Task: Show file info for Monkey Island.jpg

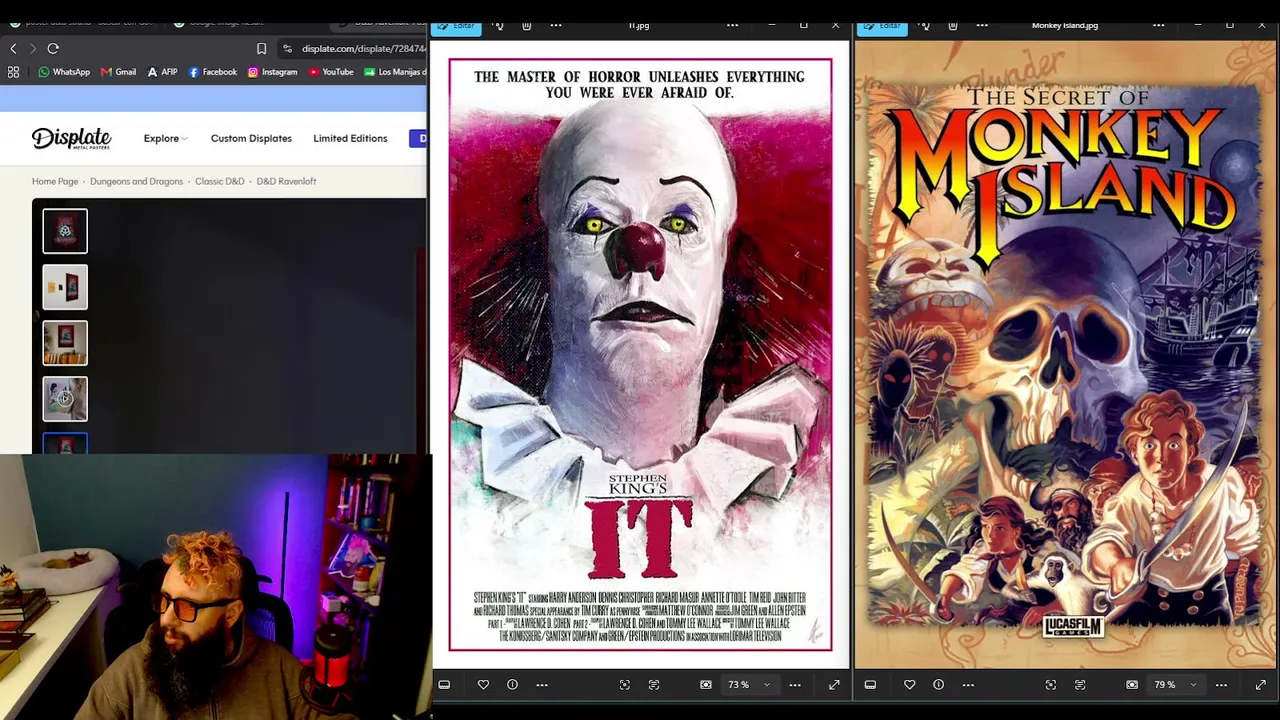Action: tap(938, 685)
